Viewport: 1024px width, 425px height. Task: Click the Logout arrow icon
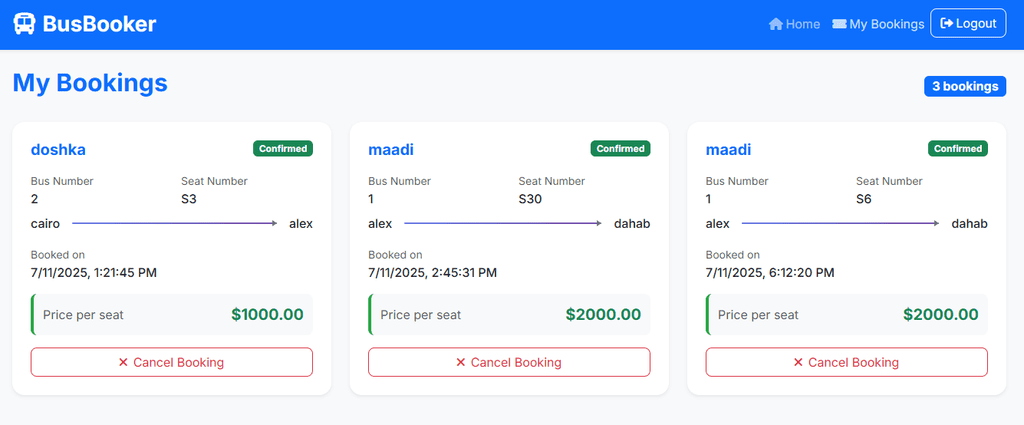[947, 24]
